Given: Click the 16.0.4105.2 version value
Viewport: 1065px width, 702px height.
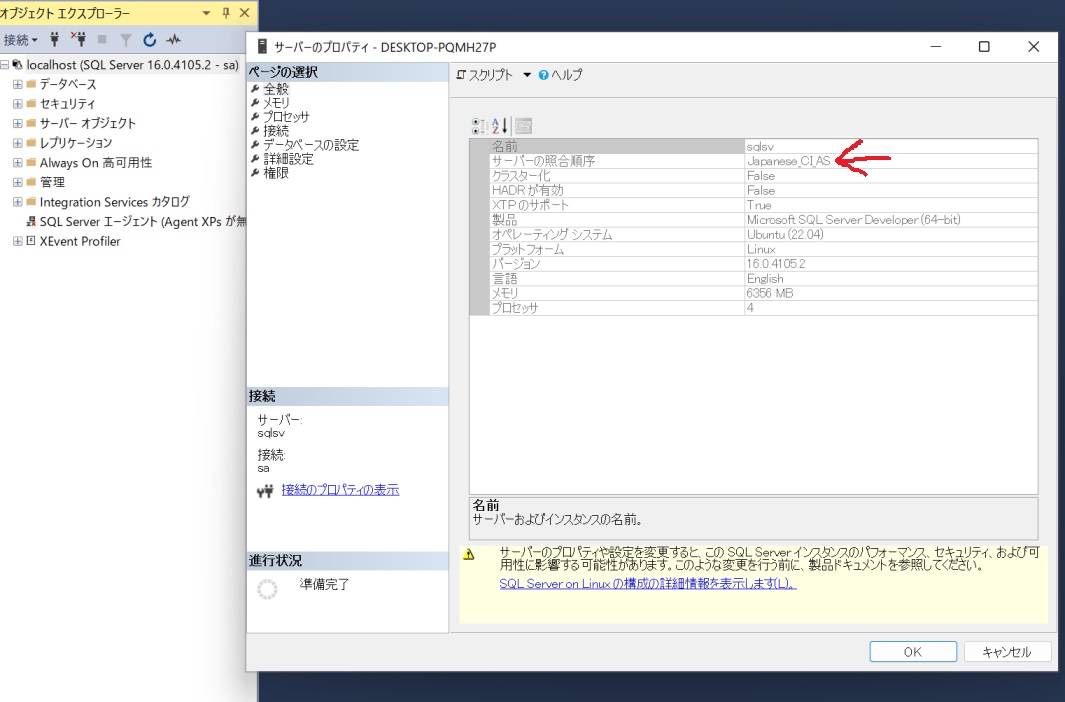Looking at the screenshot, I should [x=776, y=263].
